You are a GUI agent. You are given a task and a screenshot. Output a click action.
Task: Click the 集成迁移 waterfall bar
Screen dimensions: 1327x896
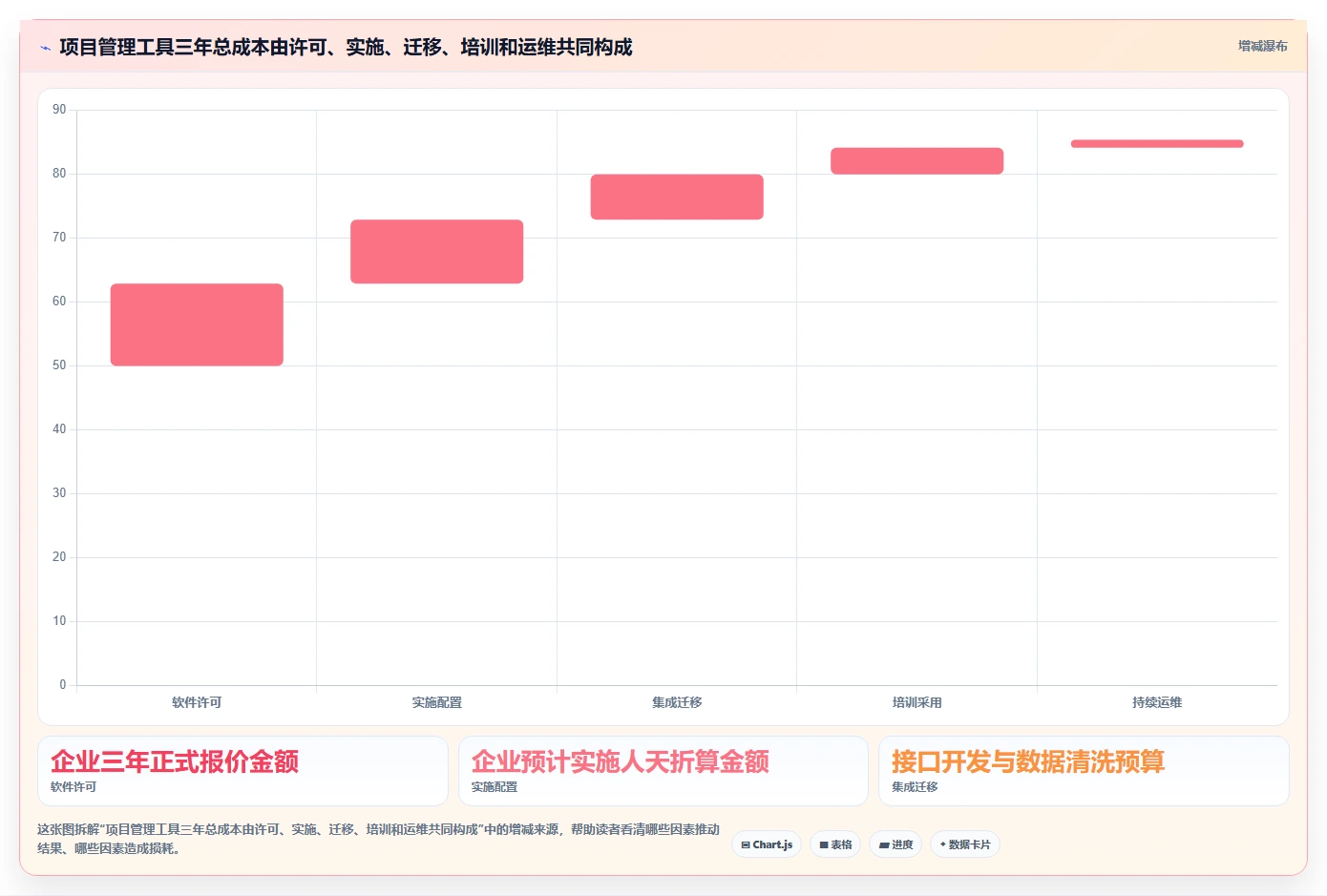coord(677,197)
